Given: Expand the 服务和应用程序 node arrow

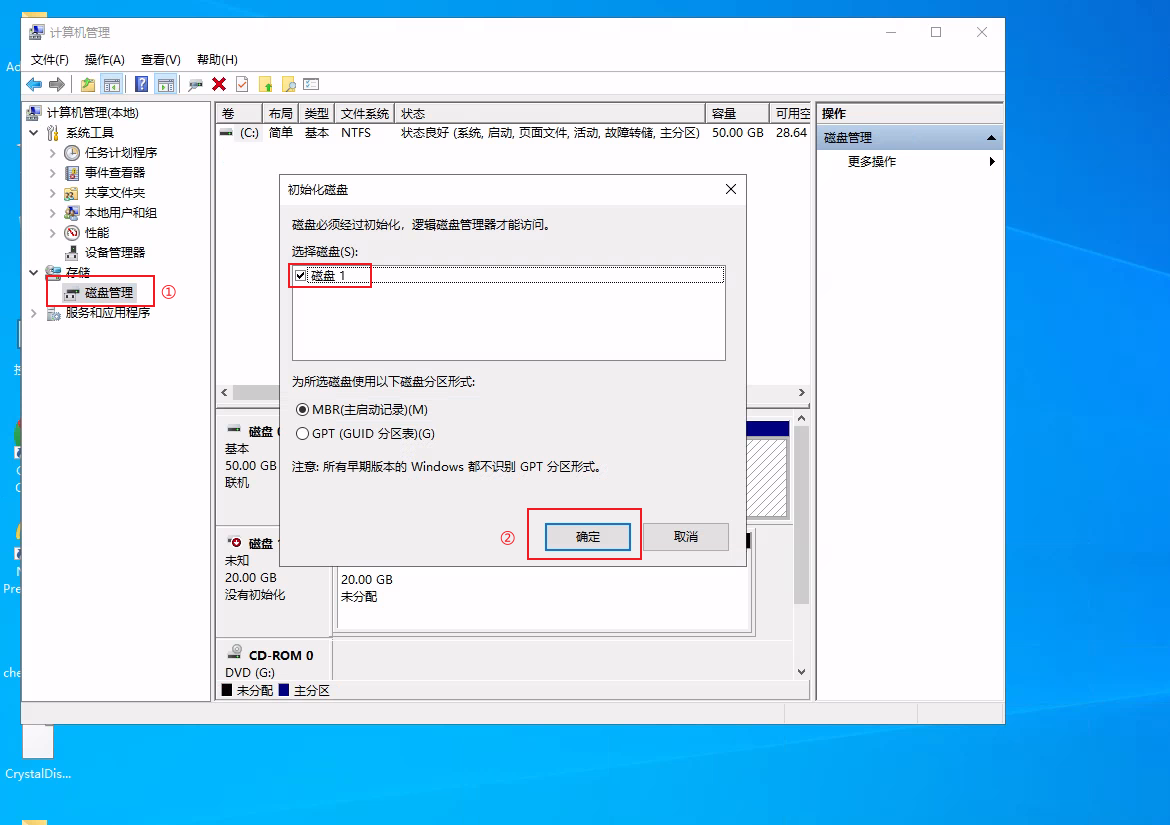Looking at the screenshot, I should [x=34, y=313].
